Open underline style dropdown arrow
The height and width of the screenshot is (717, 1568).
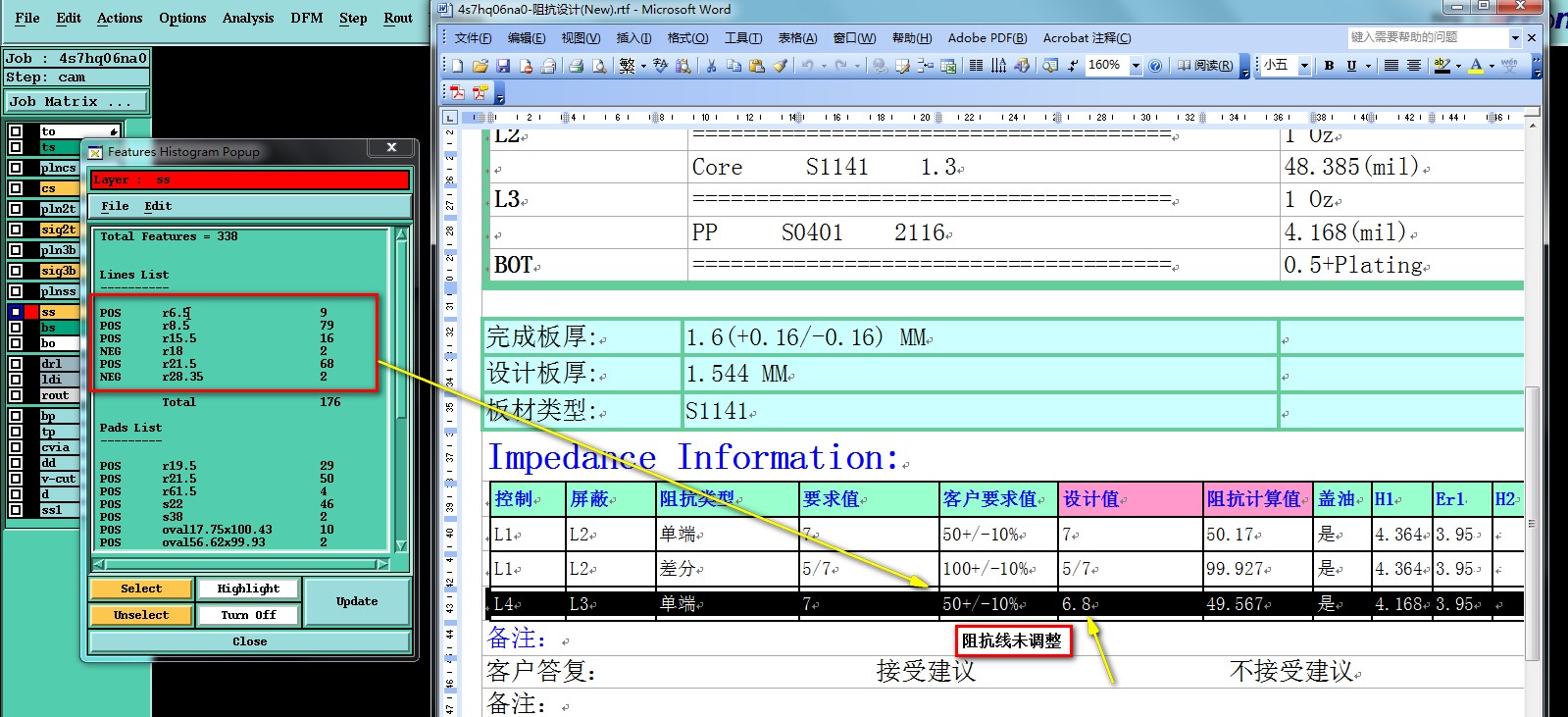pos(1368,66)
